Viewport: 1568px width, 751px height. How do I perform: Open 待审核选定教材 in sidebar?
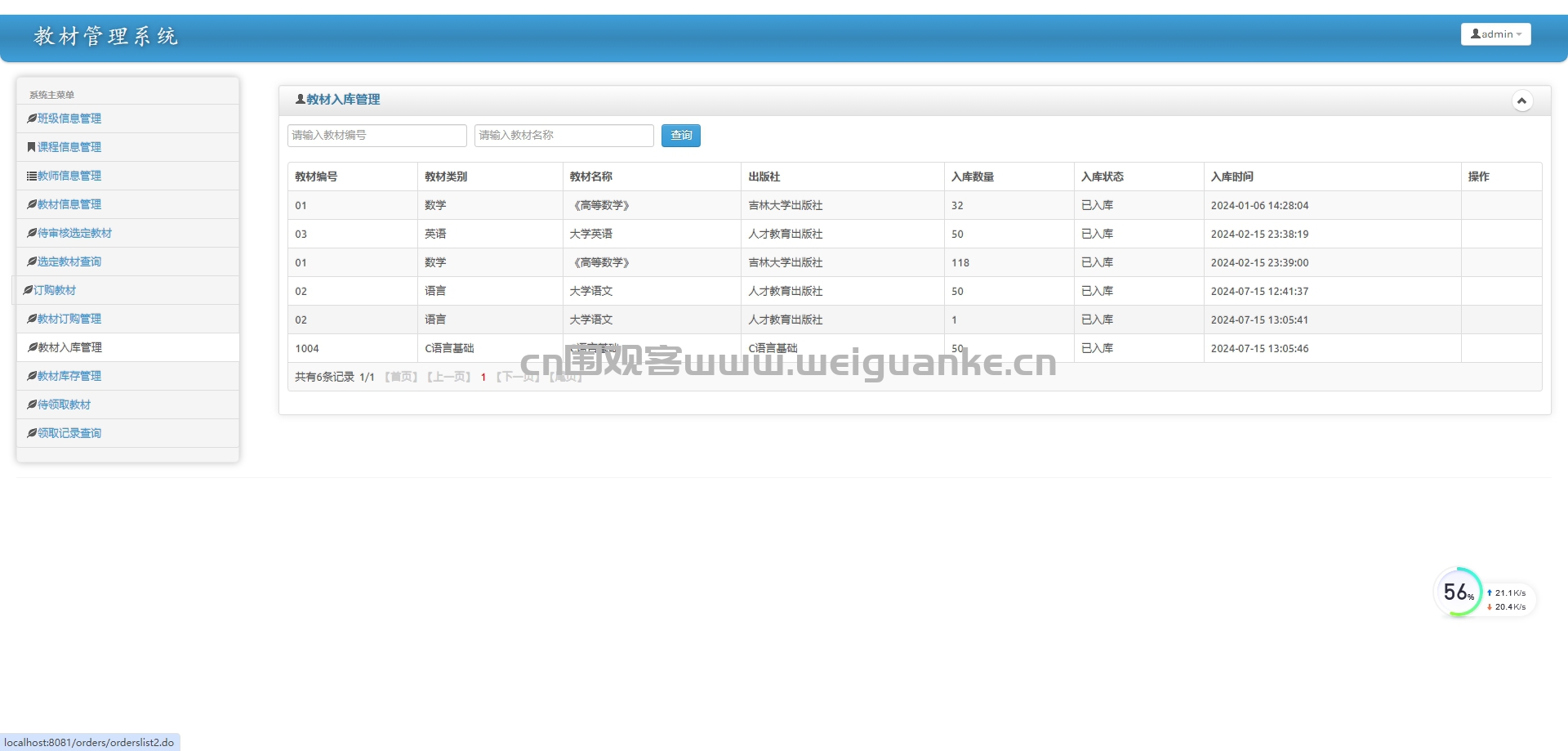tap(74, 233)
